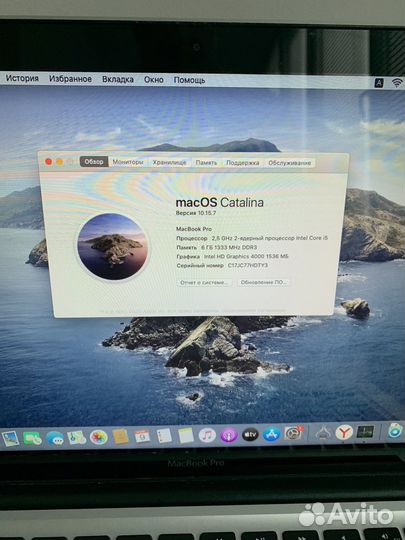Launch the Photos app in Dock
Viewport: 405px width, 540px height.
click(x=98, y=437)
